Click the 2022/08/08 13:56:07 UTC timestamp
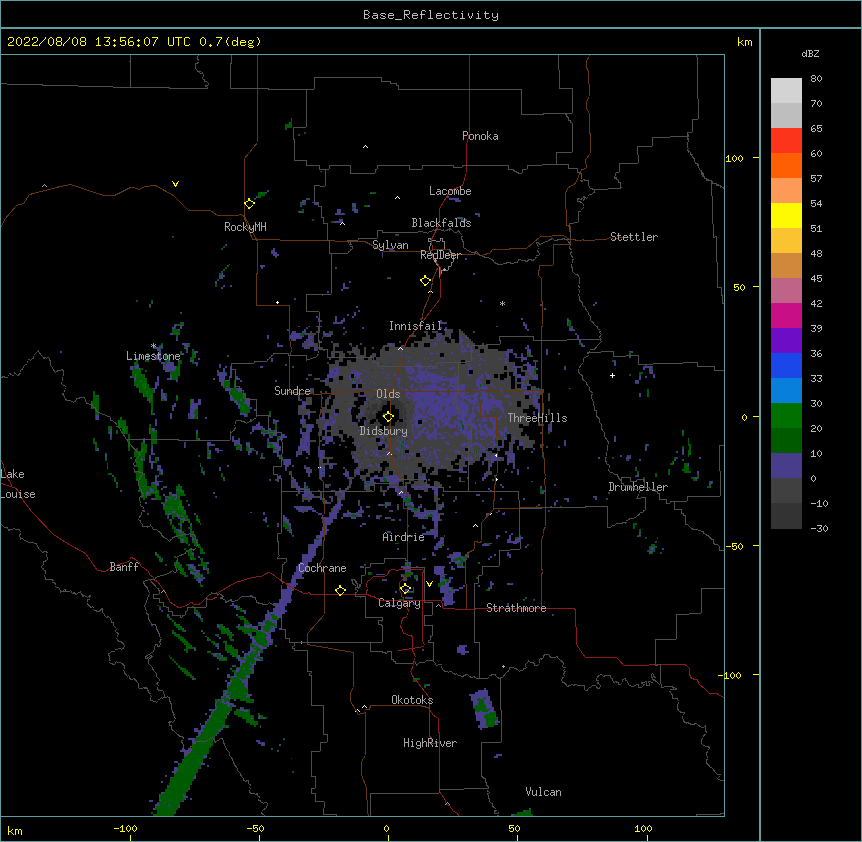The height and width of the screenshot is (842, 862). point(98,42)
